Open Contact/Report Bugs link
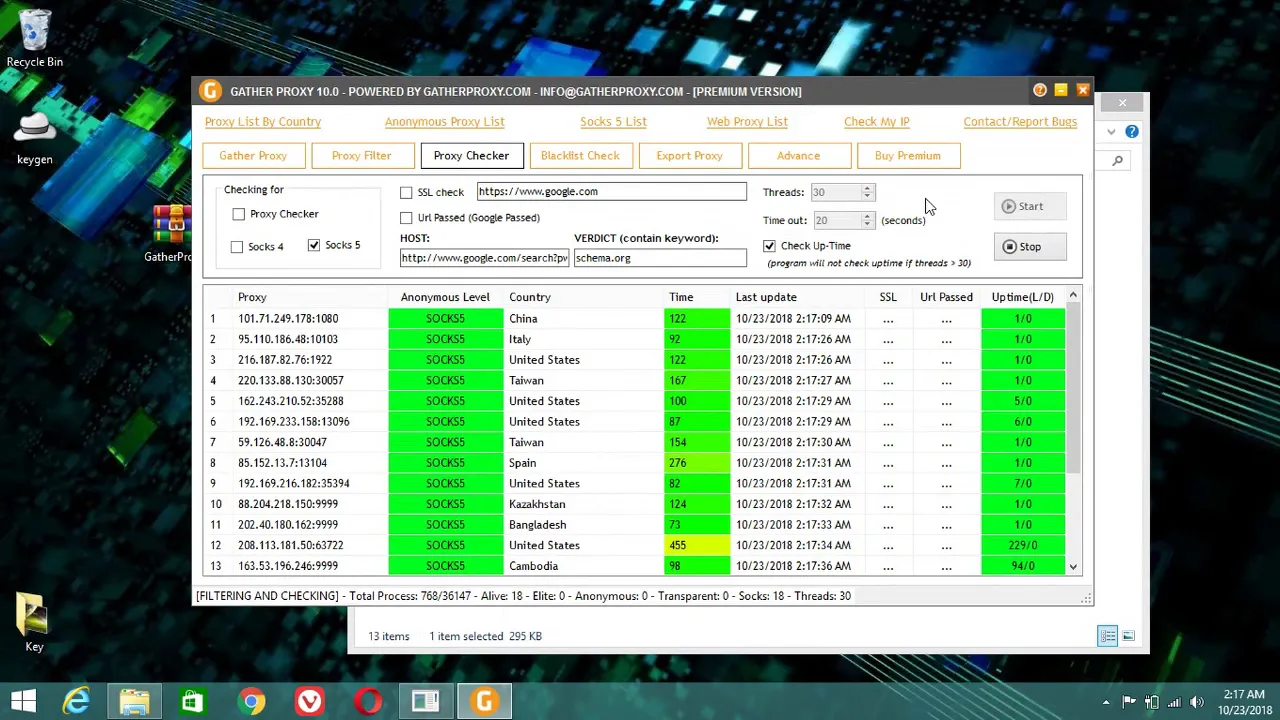 pos(1020,122)
